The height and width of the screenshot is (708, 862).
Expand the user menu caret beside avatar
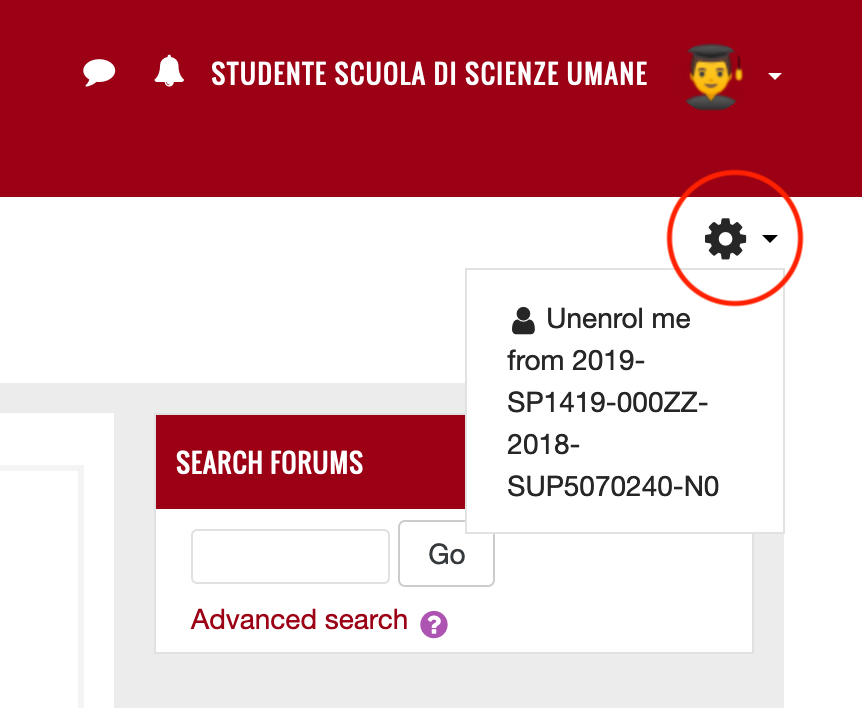[x=774, y=76]
